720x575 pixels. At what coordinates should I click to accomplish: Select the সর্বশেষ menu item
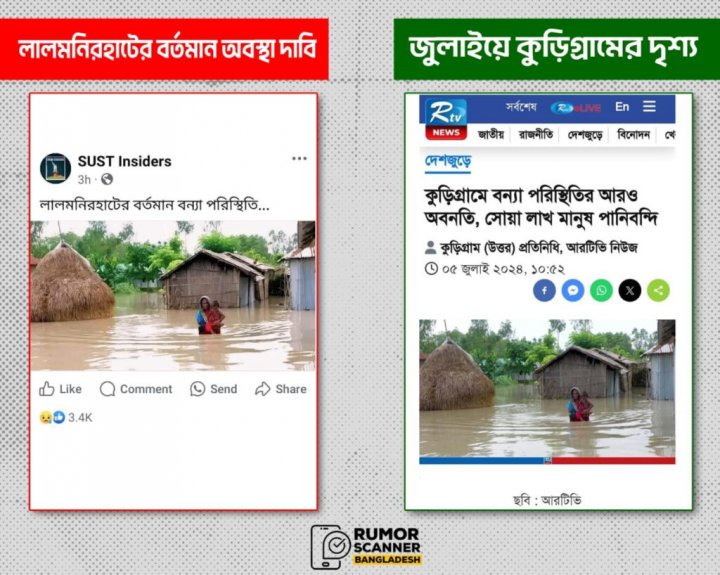click(521, 107)
